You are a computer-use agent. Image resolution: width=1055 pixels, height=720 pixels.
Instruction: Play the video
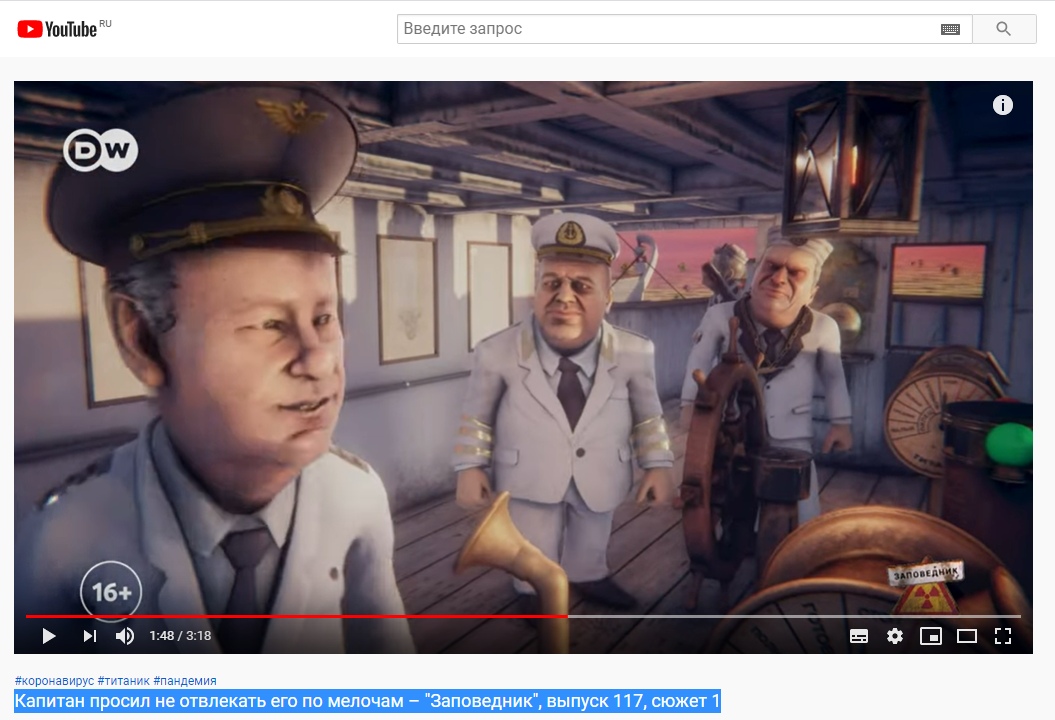pyautogui.click(x=48, y=636)
